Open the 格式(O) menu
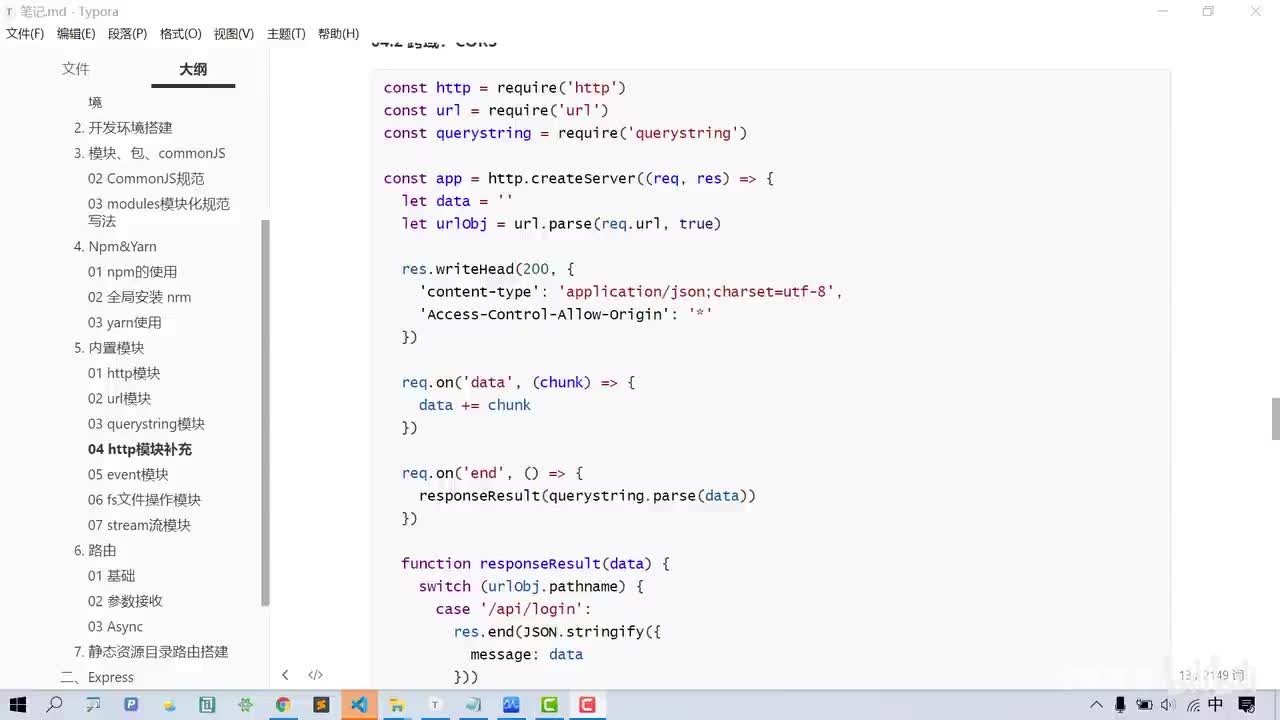Image resolution: width=1280 pixels, height=720 pixels. pos(181,34)
